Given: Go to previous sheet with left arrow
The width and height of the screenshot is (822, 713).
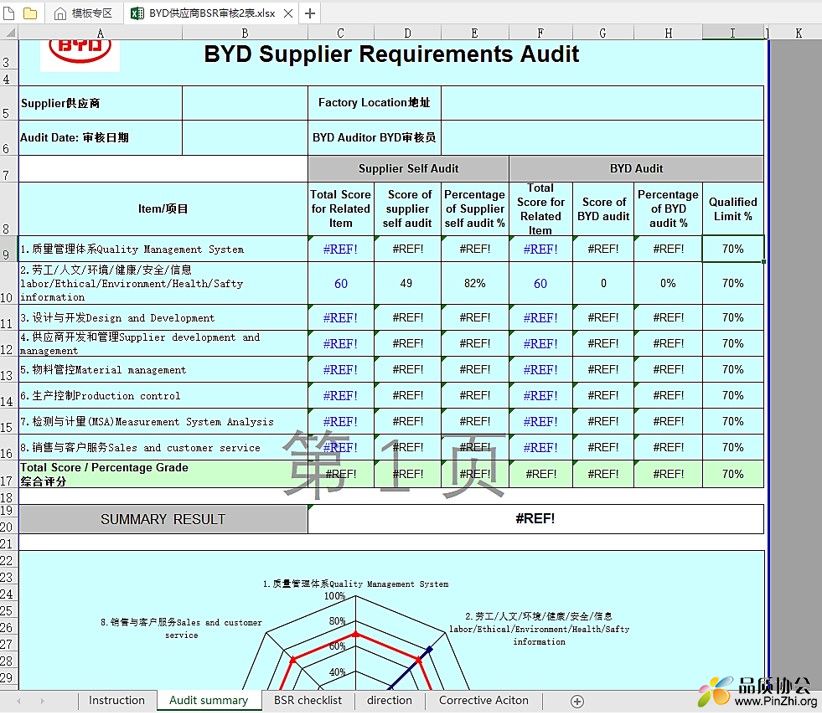Looking at the screenshot, I should pos(19,701).
